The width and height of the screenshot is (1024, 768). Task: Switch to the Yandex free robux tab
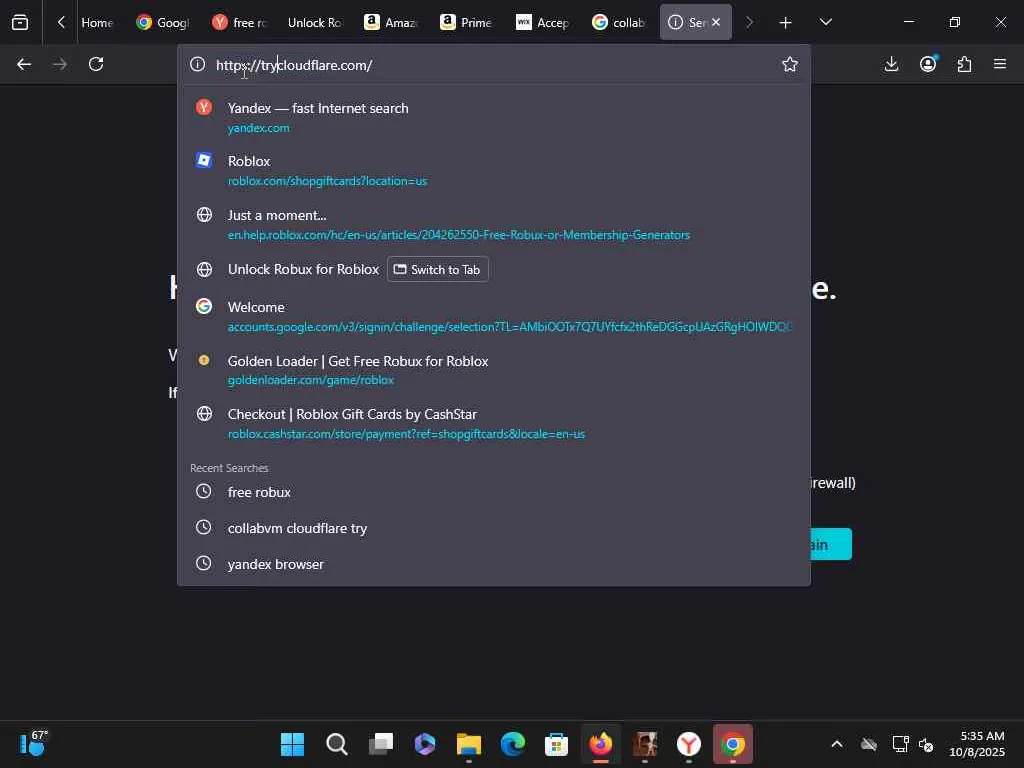(239, 22)
